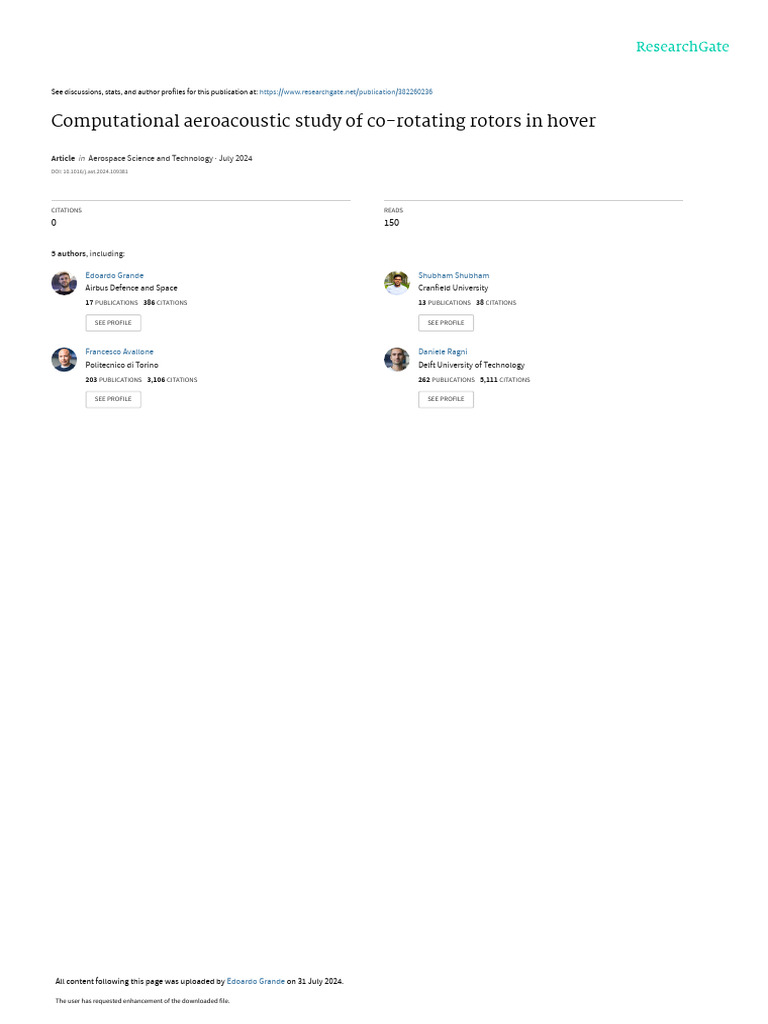Image resolution: width=768 pixels, height=1024 pixels.
Task: Open the Francesco Avallone author name link
Action: click(119, 352)
